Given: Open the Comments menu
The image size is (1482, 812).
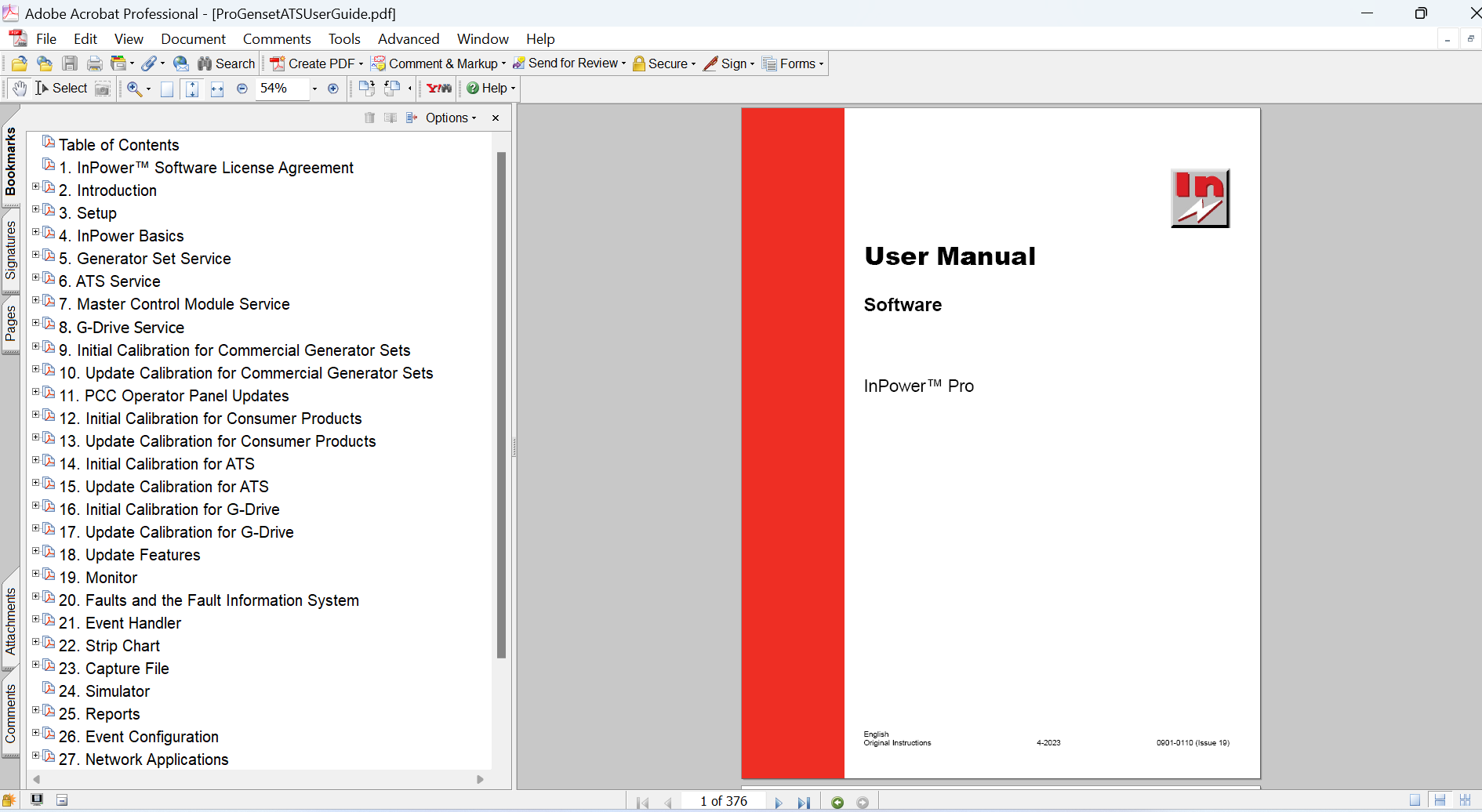Looking at the screenshot, I should [x=277, y=38].
